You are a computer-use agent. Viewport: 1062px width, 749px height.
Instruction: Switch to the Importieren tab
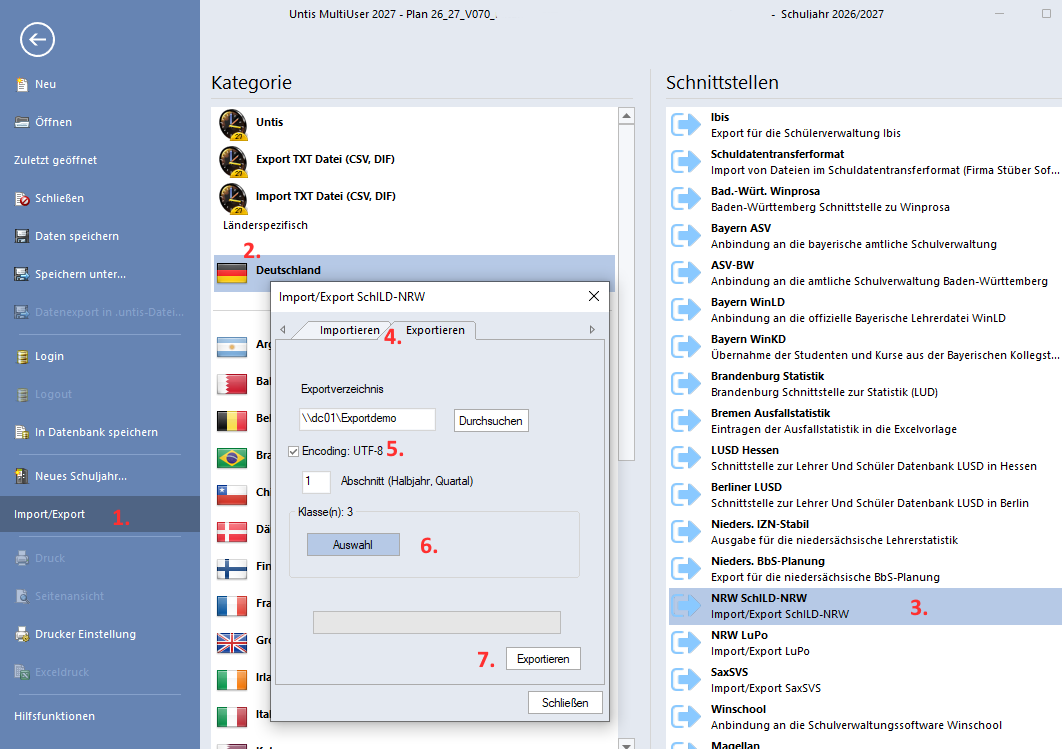[x=349, y=330]
